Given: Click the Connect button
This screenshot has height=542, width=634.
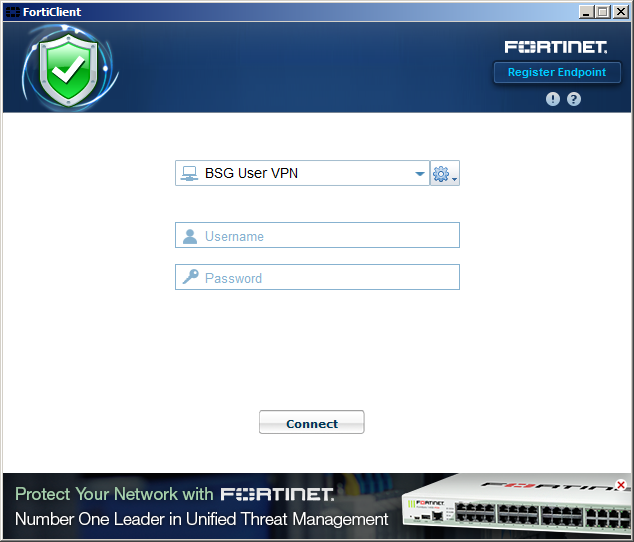Looking at the screenshot, I should pyautogui.click(x=312, y=422).
